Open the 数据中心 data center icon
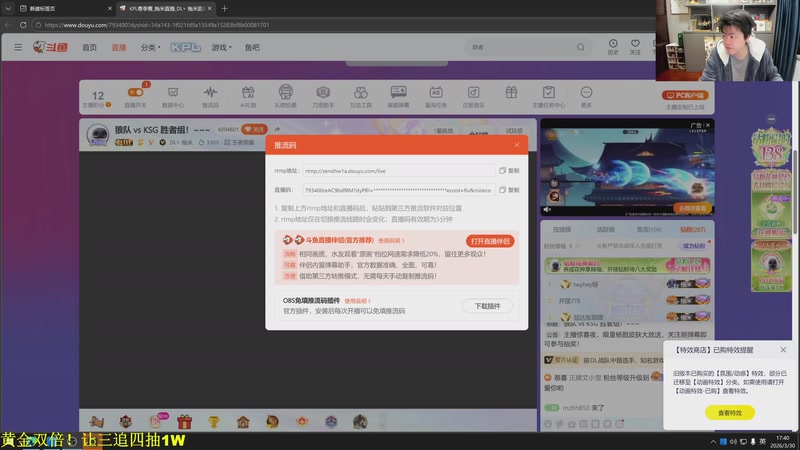800x450 pixels. tap(173, 96)
